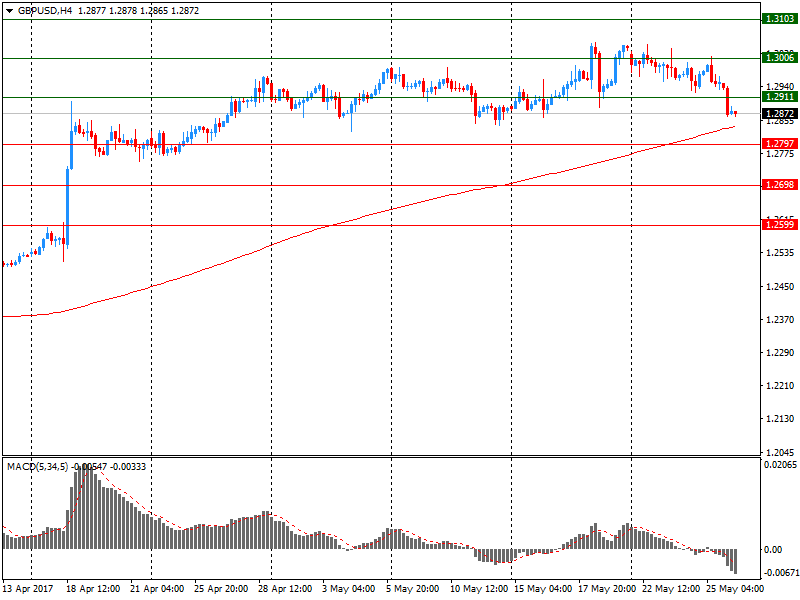This screenshot has width=800, height=600.
Task: Click the MACD 0.02065 scale value
Action: coord(780,464)
